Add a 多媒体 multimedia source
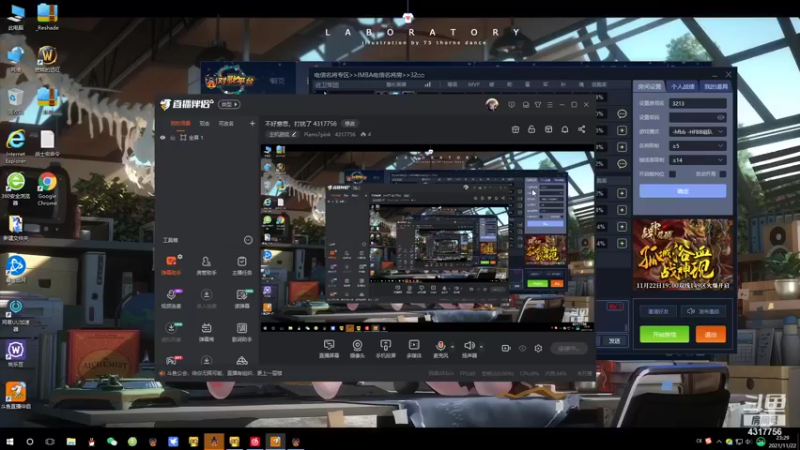Image resolution: width=800 pixels, height=450 pixels. tap(414, 349)
